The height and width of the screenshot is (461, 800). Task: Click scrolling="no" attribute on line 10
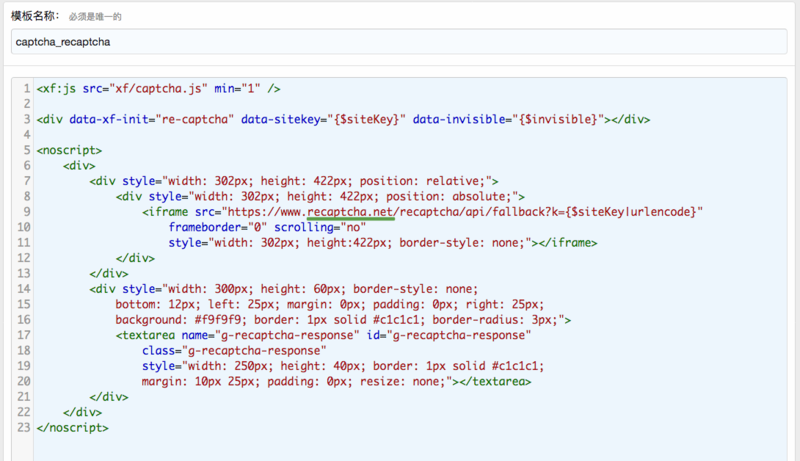click(320, 227)
